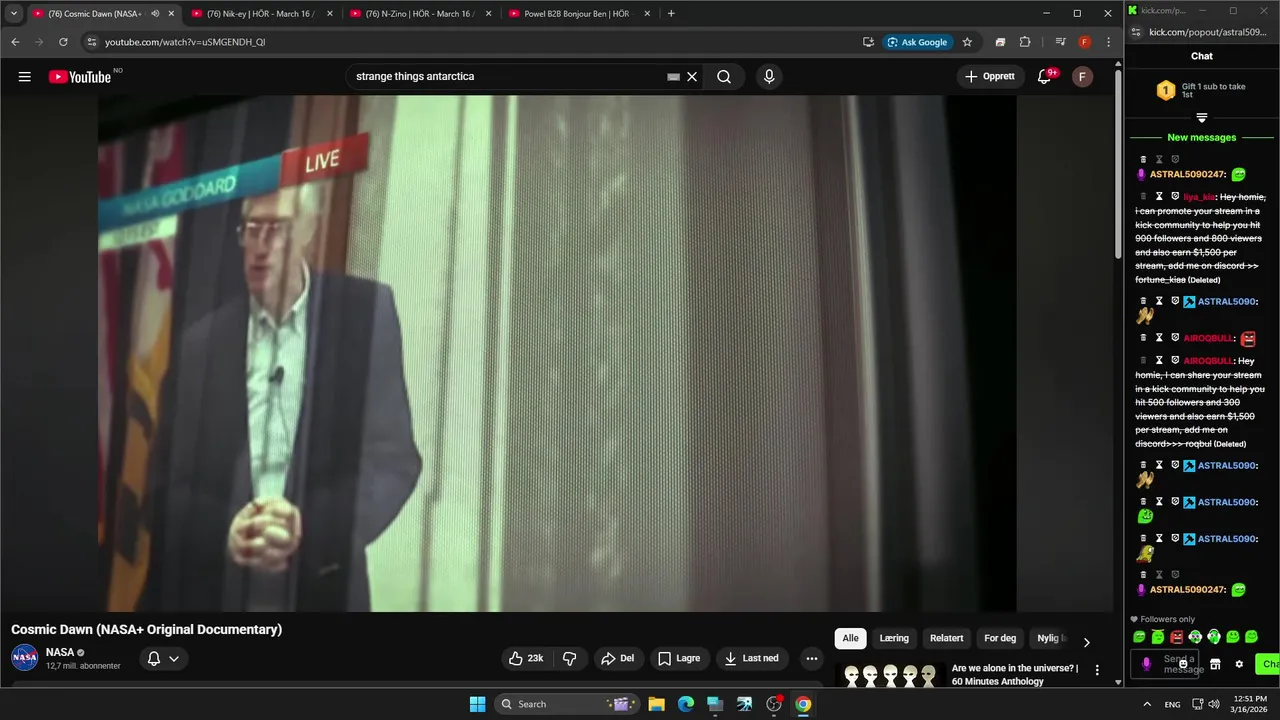Focus the Kick 'Send a message' field
The height and width of the screenshot is (720, 1280).
[1163, 664]
